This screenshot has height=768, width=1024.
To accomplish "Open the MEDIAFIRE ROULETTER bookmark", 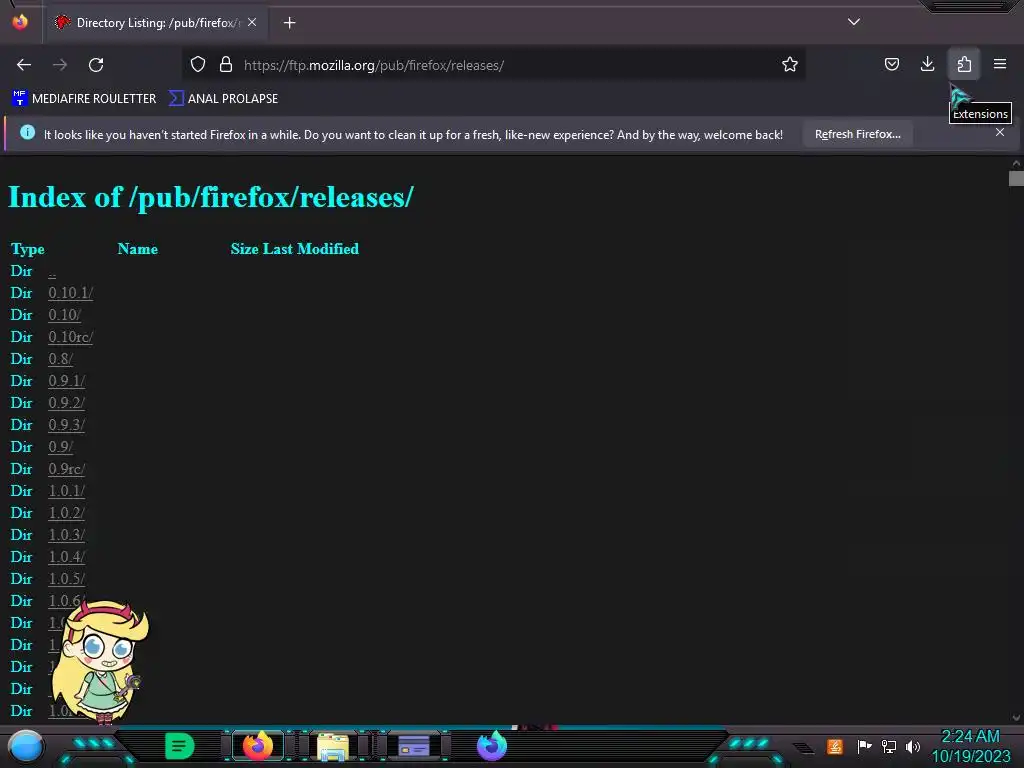I will (x=84, y=99).
